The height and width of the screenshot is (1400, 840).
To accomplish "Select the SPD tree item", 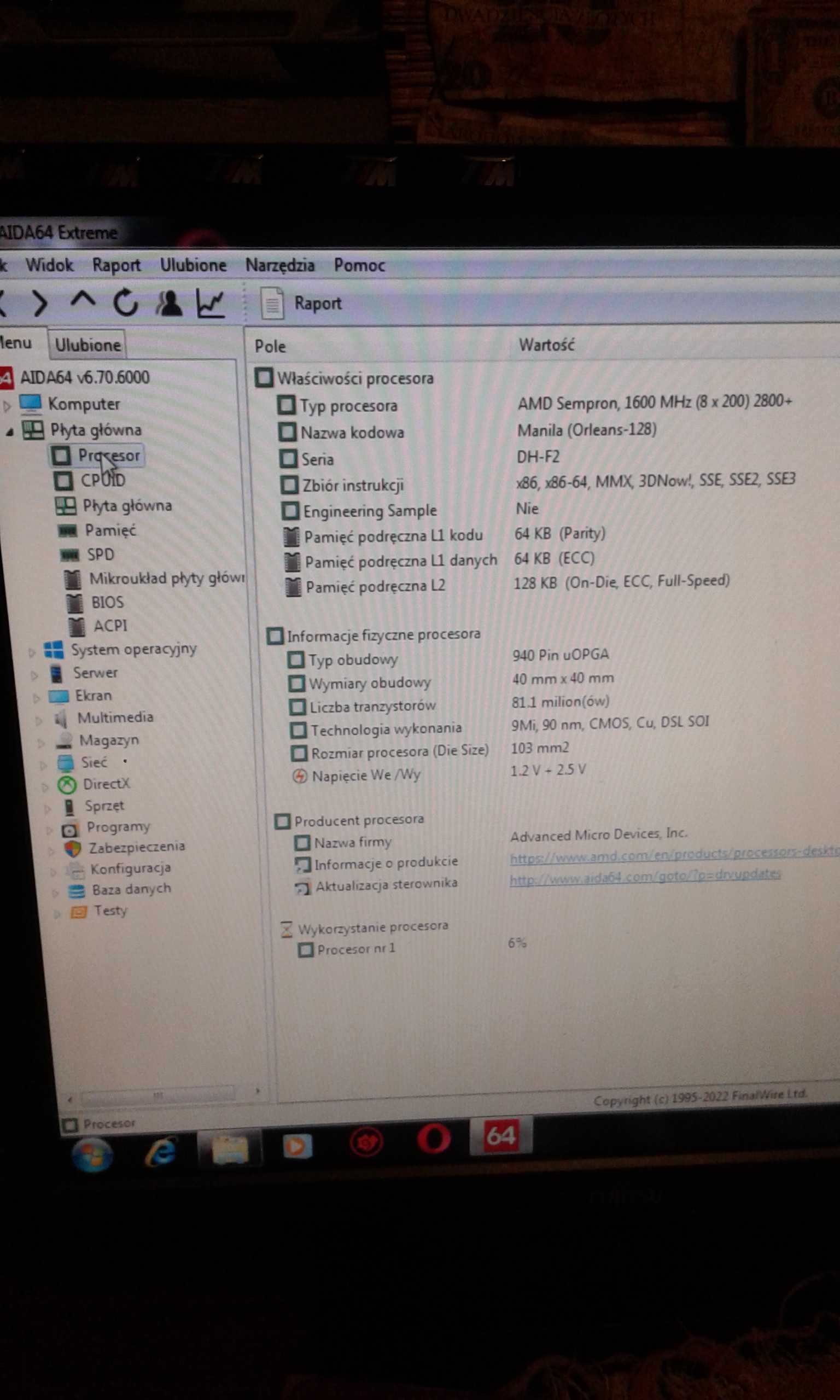I will pos(87,555).
